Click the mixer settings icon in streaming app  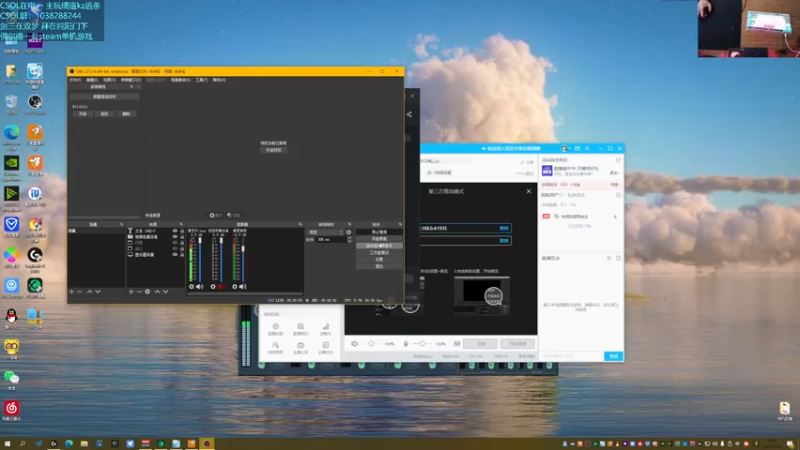point(457,344)
